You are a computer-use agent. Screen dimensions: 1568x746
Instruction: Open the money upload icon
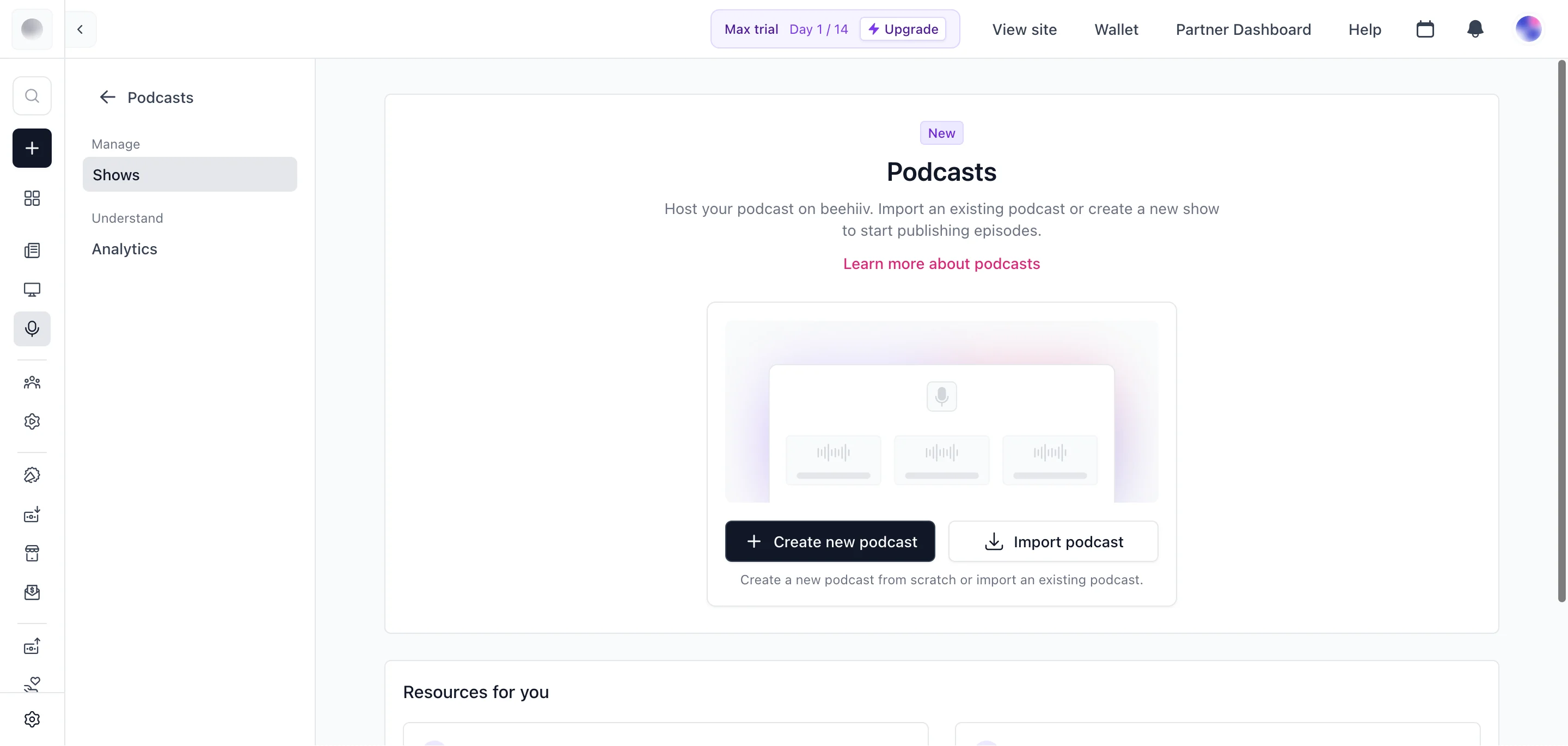click(x=32, y=646)
